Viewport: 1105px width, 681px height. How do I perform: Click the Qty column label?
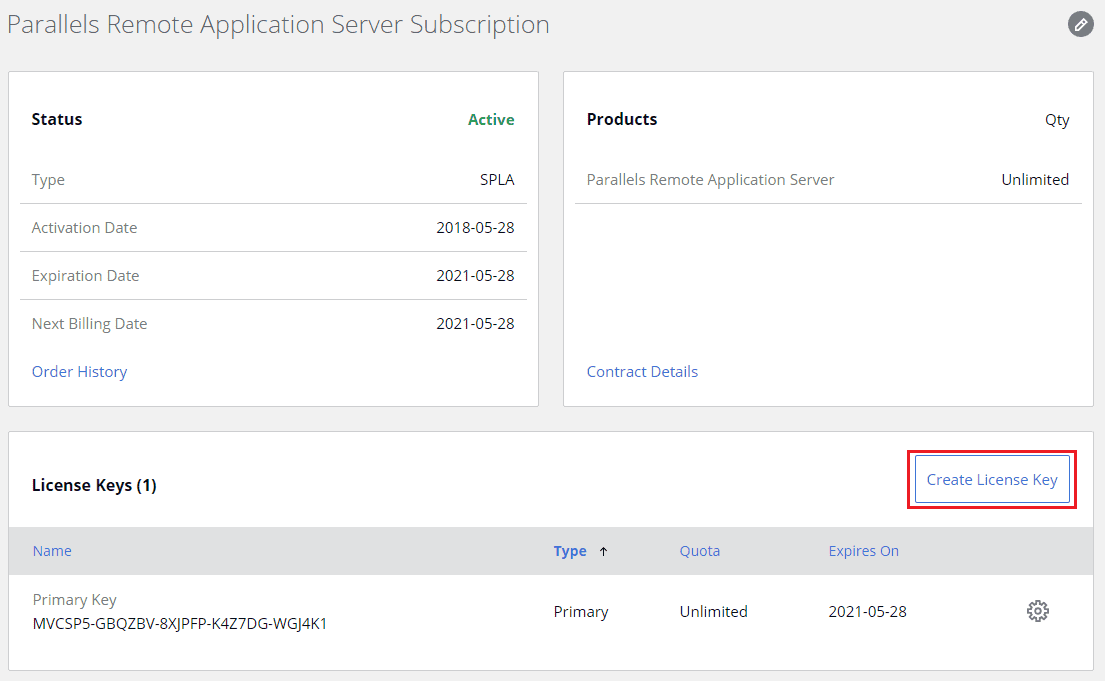click(x=1057, y=121)
